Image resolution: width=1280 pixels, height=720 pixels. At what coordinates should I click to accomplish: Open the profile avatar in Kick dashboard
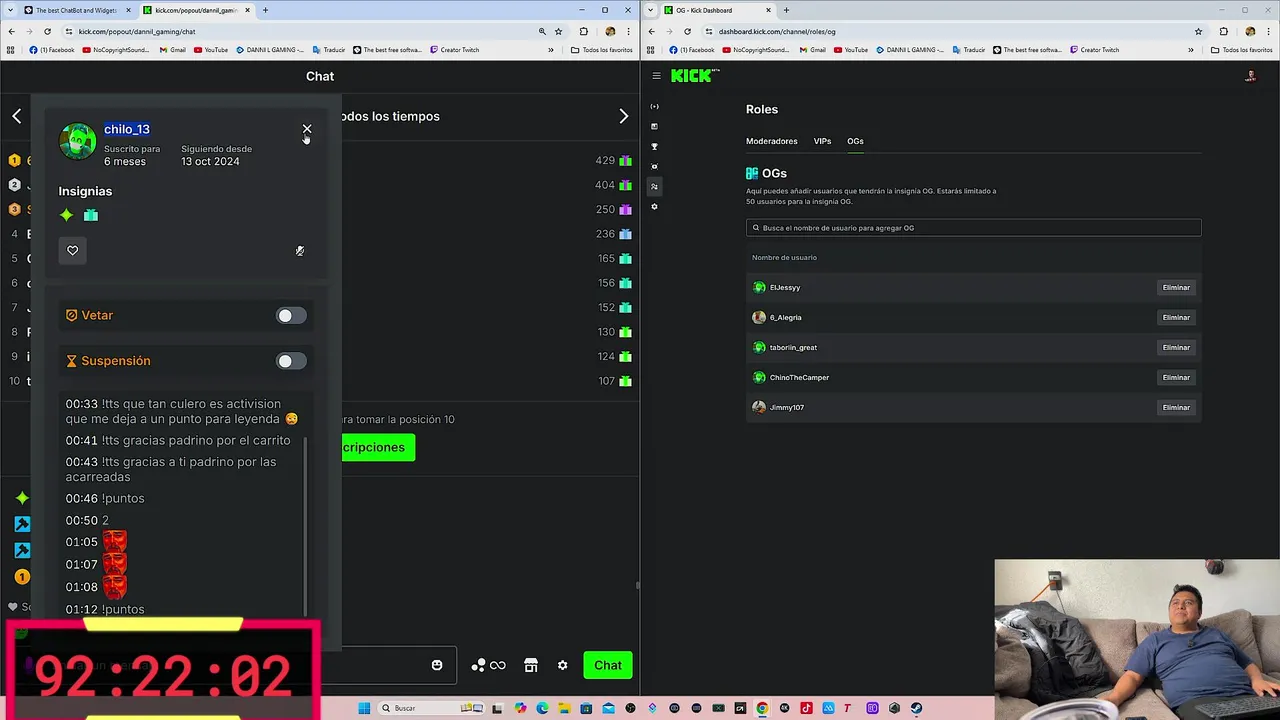coord(1250,76)
